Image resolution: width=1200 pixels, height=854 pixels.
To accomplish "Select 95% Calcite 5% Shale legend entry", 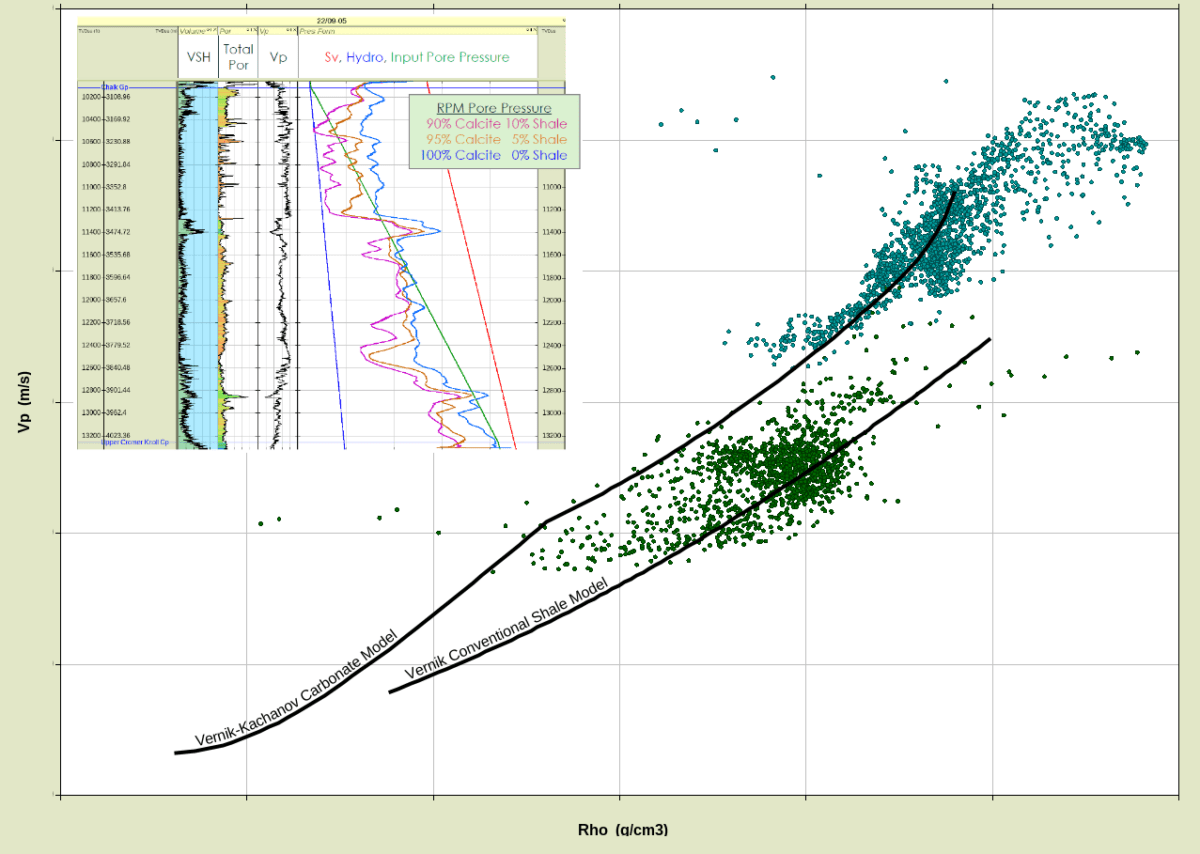I will [496, 139].
